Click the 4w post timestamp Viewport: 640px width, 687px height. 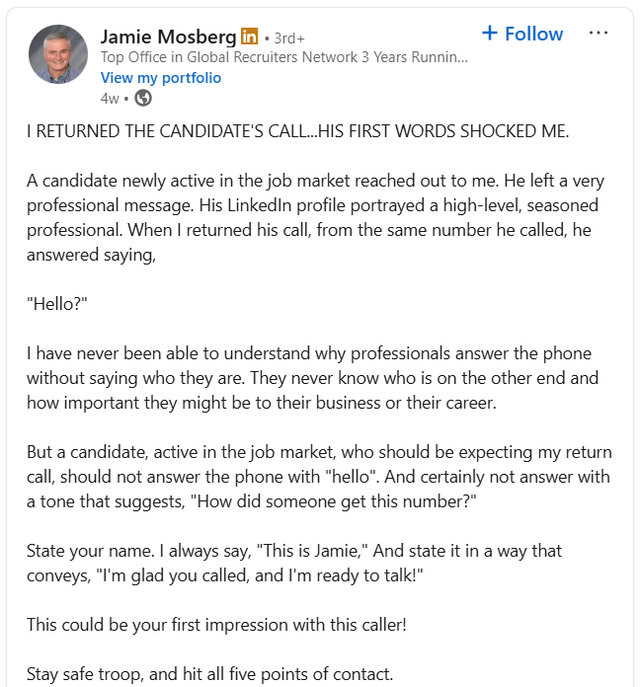(x=109, y=98)
